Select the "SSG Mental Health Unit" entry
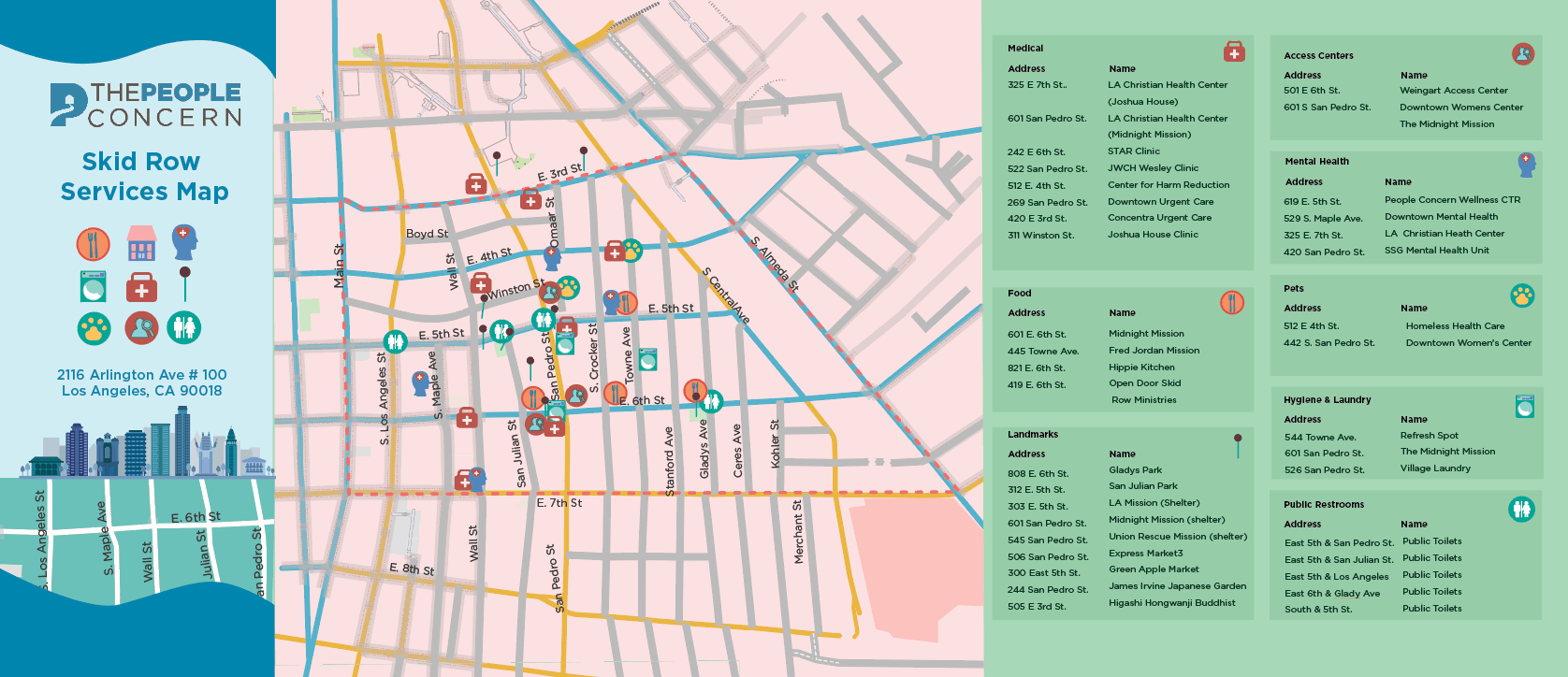 pyautogui.click(x=1437, y=251)
